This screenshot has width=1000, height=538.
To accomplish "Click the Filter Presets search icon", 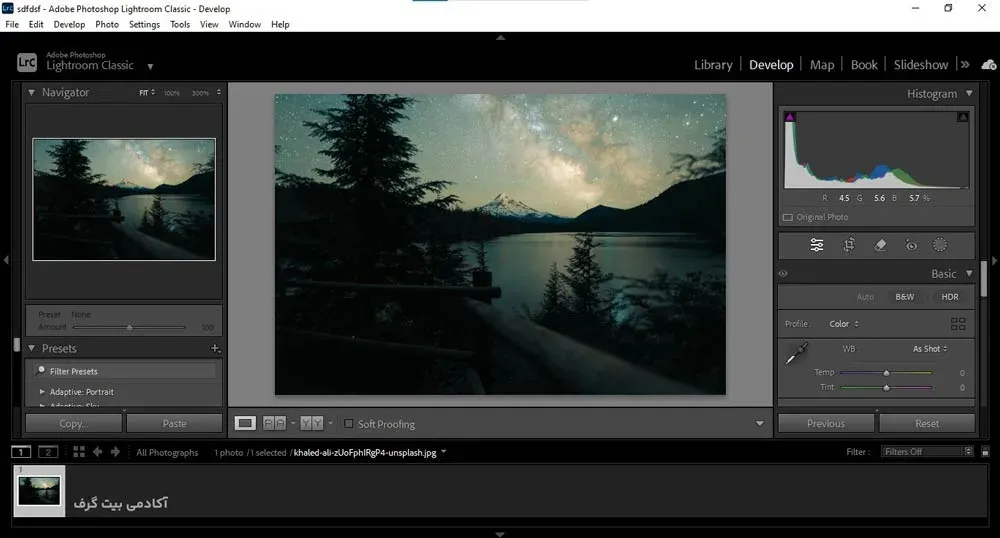I will (x=41, y=370).
